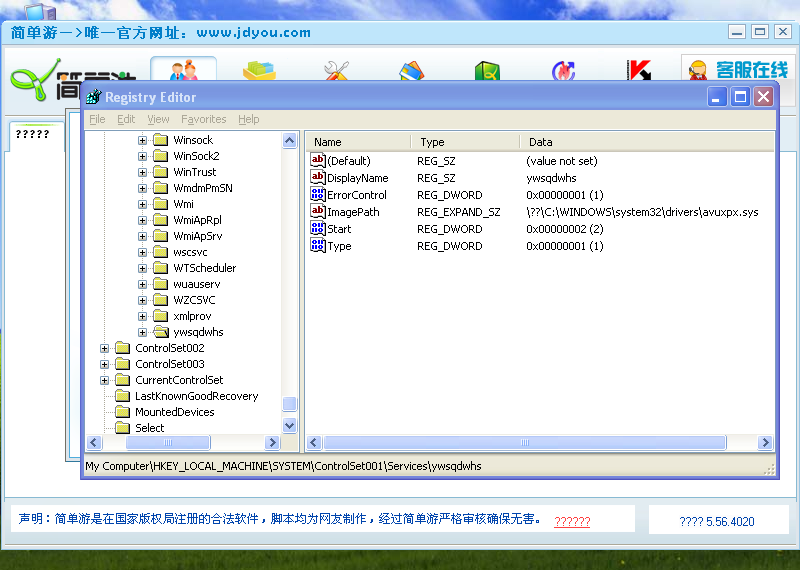The height and width of the screenshot is (570, 800).
Task: Click the Wmi folder icon
Action: [x=161, y=204]
